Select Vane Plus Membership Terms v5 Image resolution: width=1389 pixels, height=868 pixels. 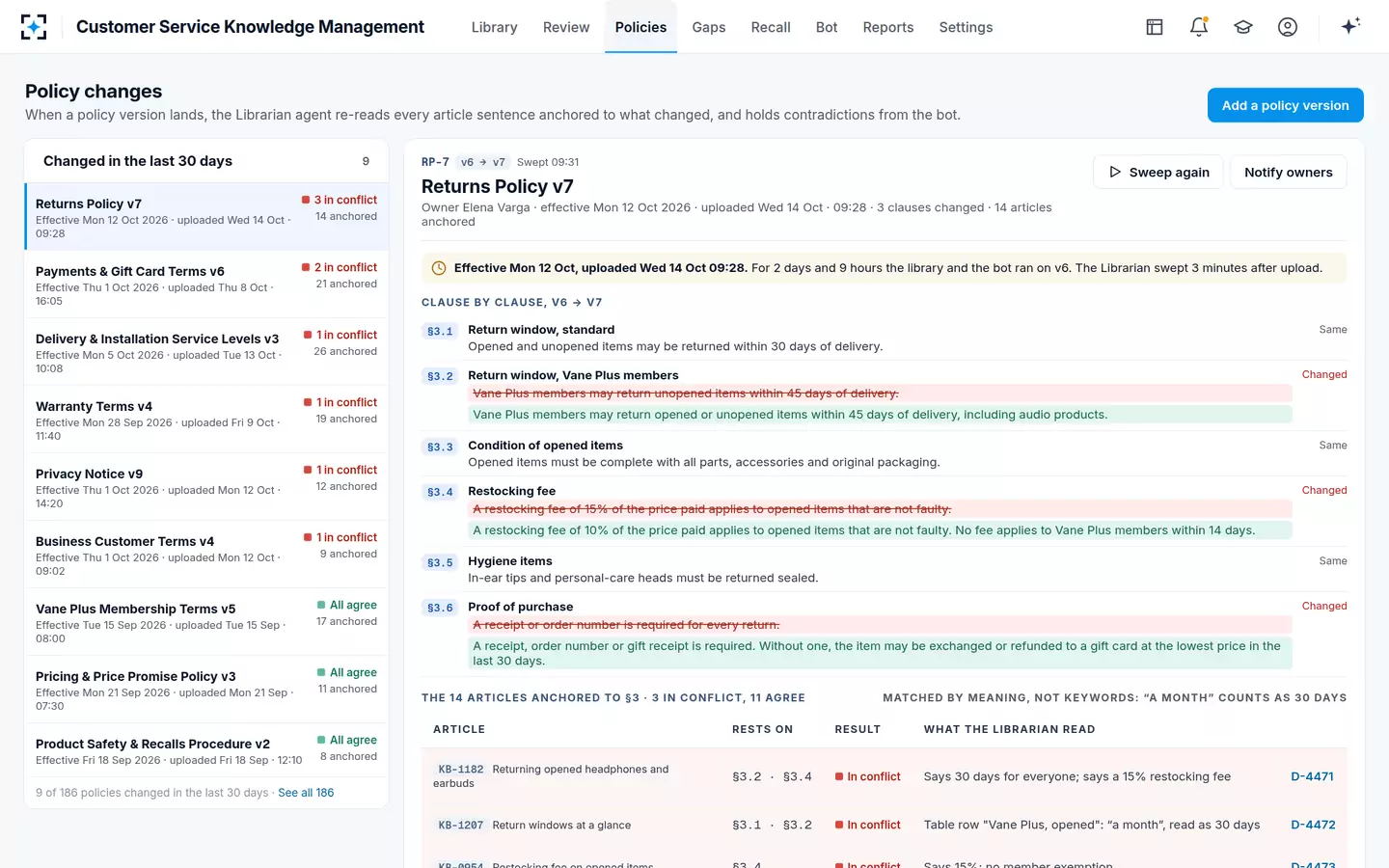[x=206, y=622]
